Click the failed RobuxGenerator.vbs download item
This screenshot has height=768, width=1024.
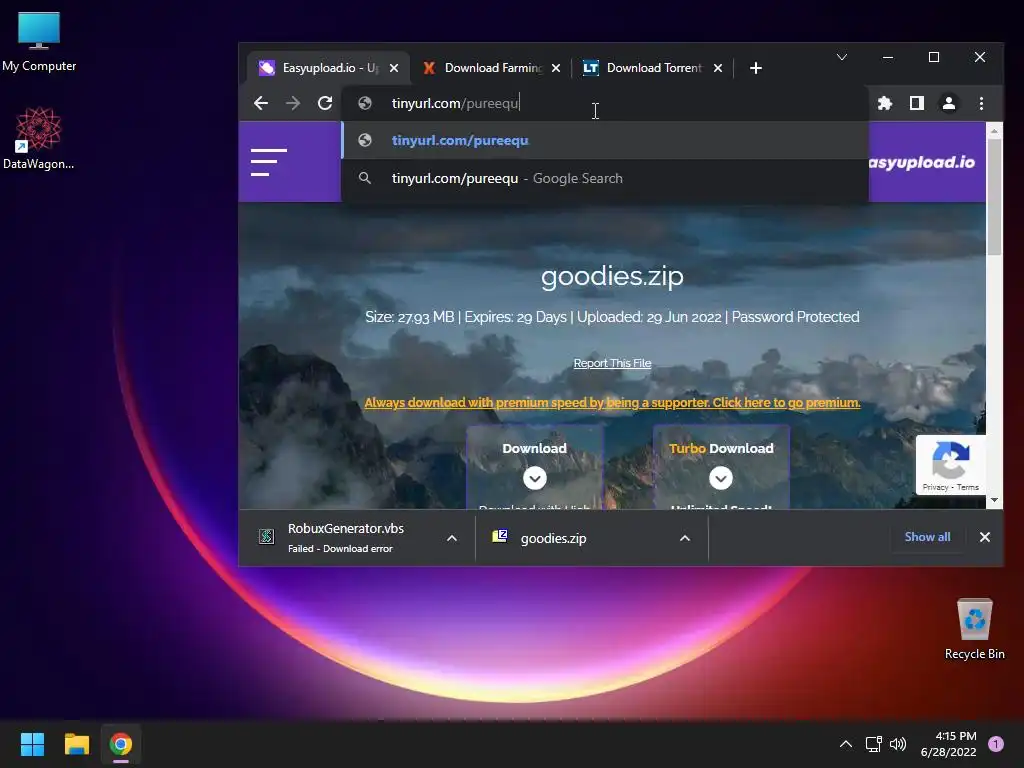345,537
